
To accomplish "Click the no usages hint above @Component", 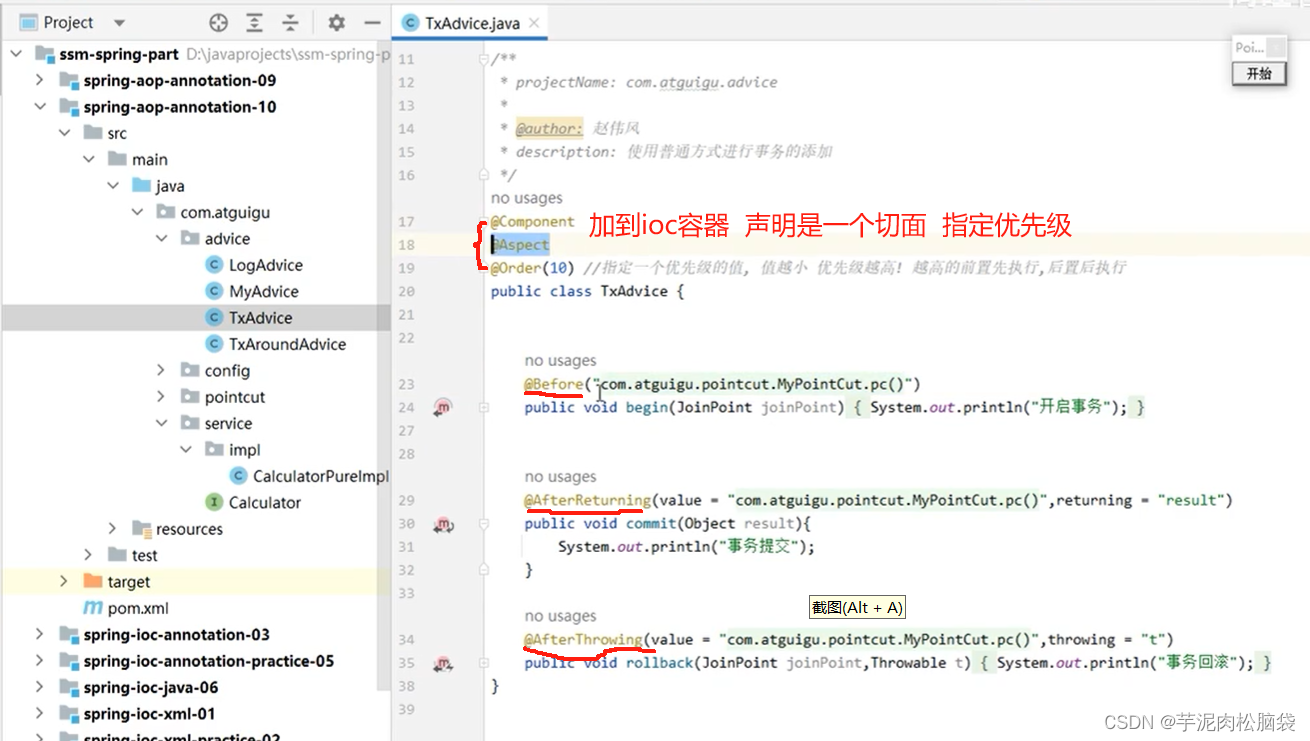I will pos(527,198).
